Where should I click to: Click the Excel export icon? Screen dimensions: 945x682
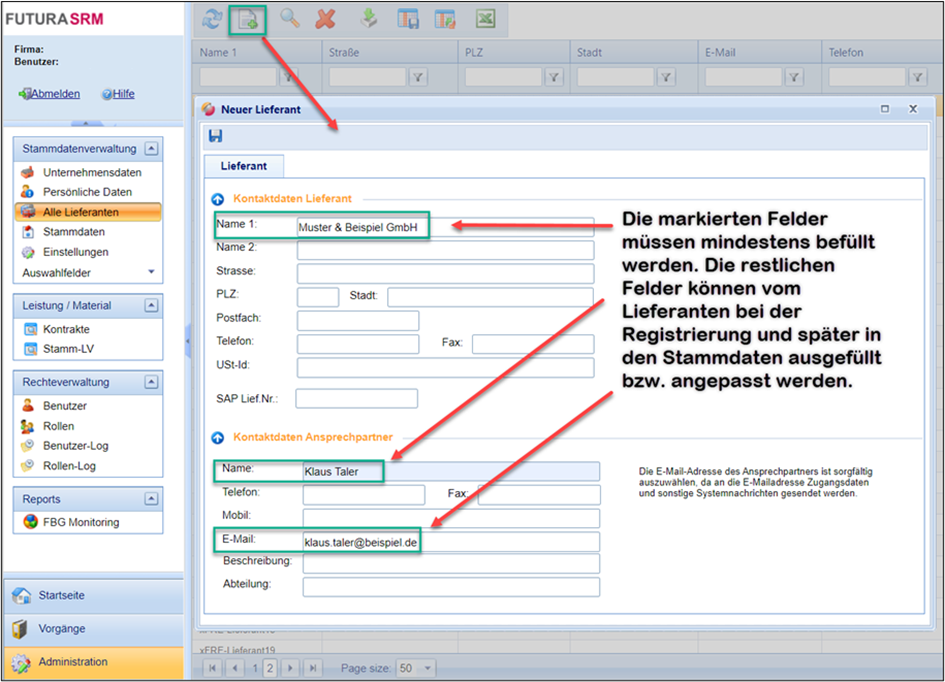485,19
